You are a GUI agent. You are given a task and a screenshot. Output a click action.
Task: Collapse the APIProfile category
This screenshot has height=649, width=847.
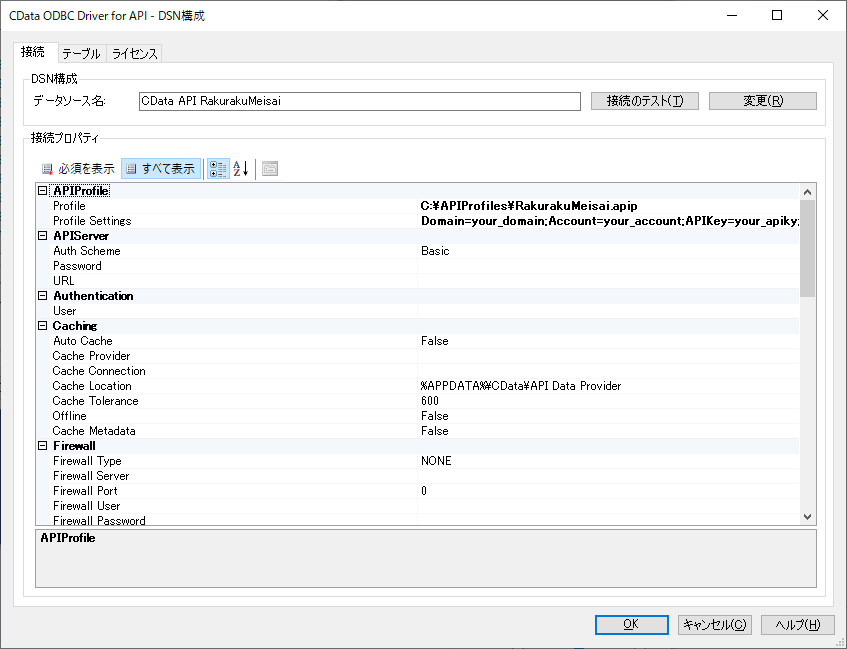(43, 191)
